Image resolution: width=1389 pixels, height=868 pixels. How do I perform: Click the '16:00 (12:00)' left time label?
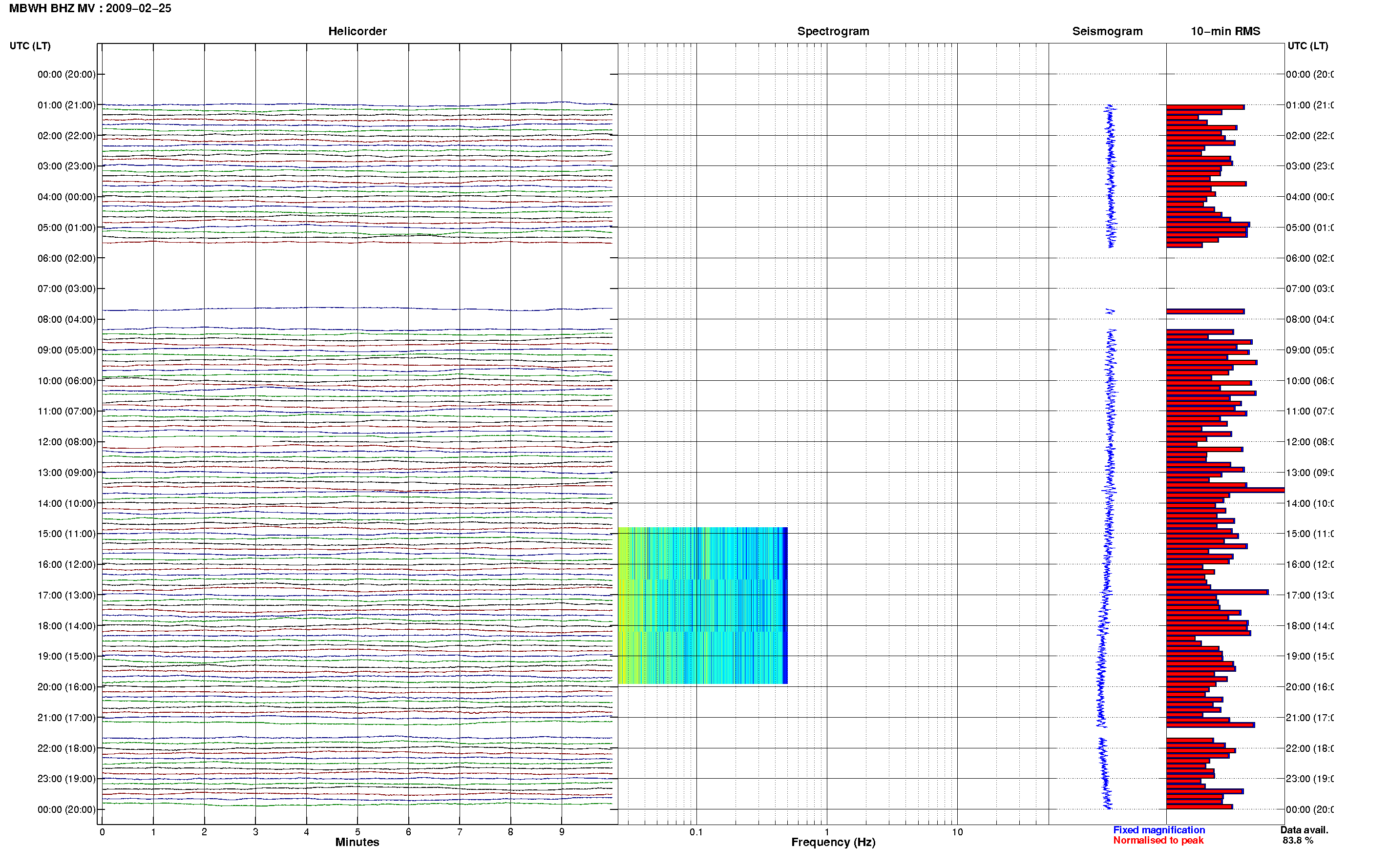click(x=66, y=565)
